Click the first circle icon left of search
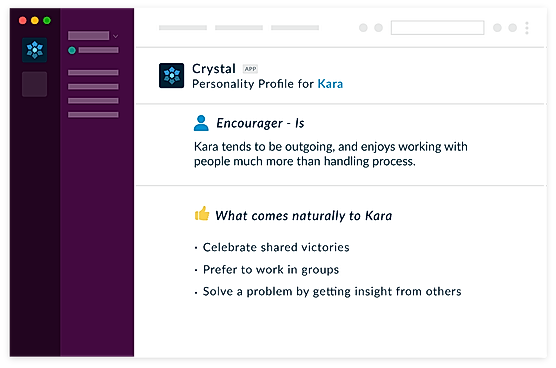This screenshot has height=368, width=556. [x=363, y=28]
